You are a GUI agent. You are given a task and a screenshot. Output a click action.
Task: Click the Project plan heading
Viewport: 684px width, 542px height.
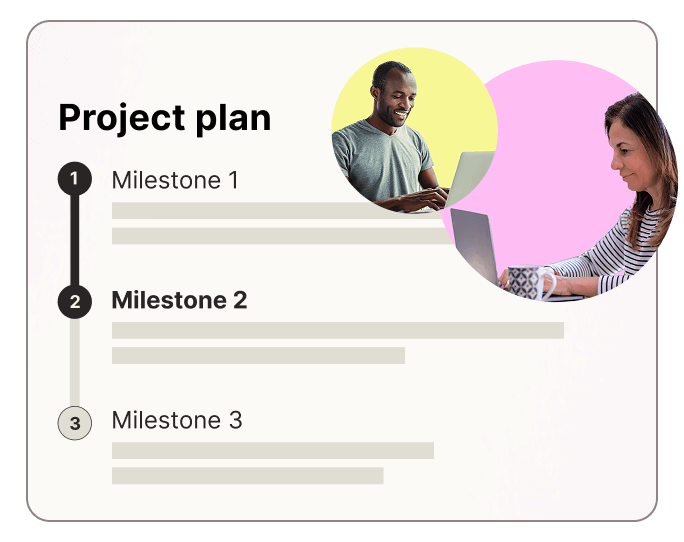click(x=165, y=118)
